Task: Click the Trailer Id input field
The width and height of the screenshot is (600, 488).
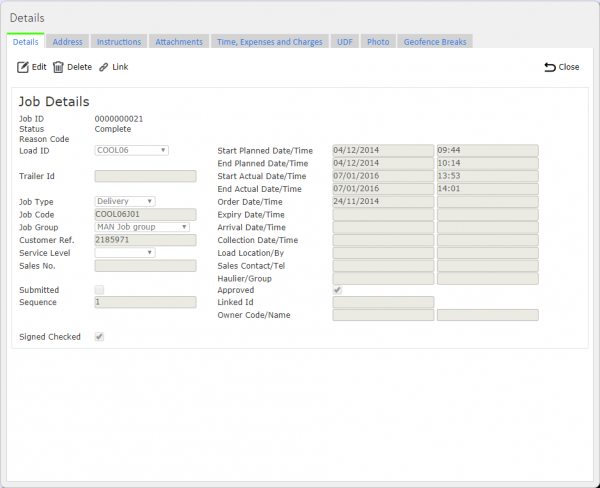Action: (145, 176)
